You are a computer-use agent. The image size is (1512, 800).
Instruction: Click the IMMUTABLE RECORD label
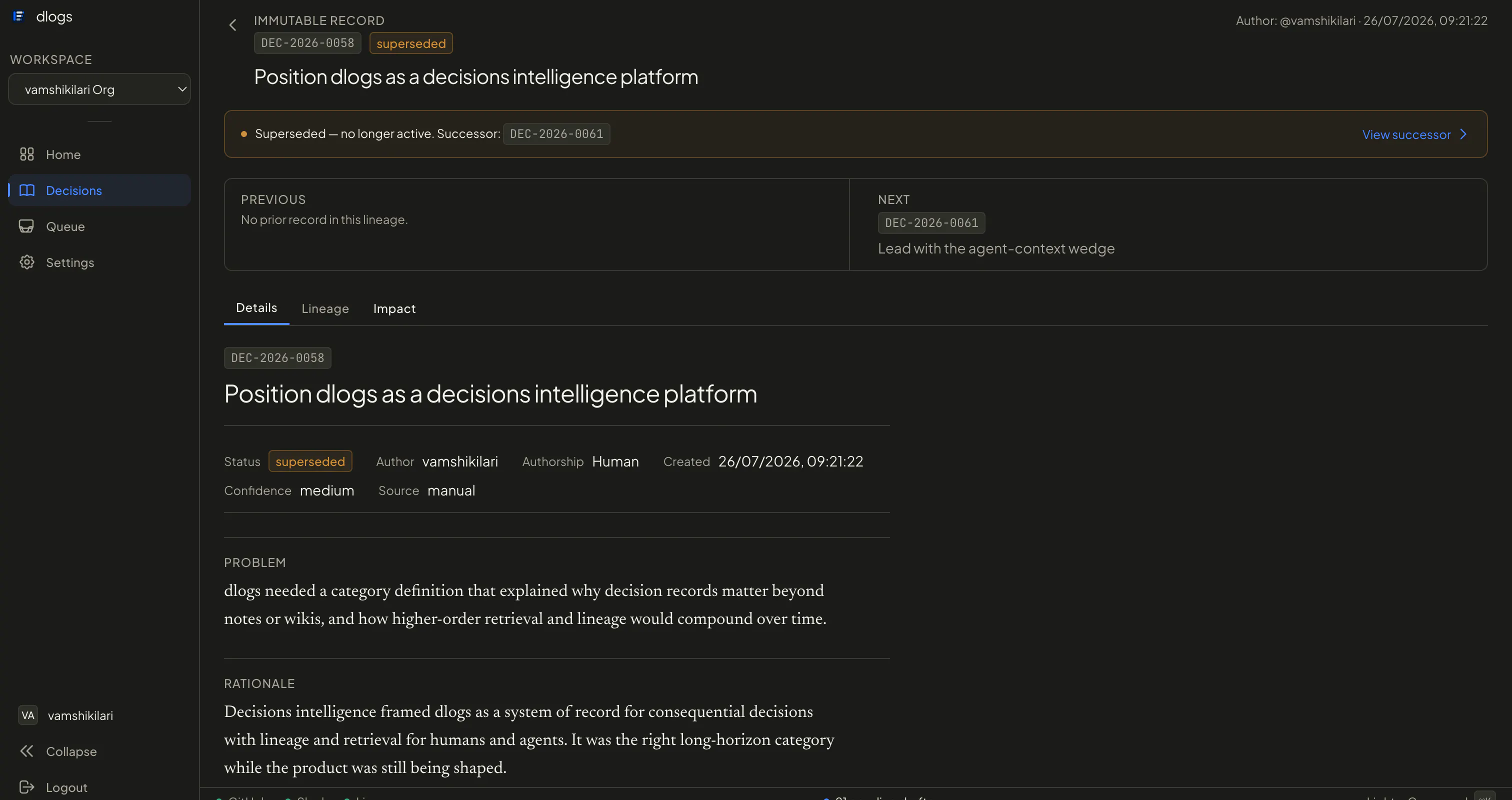point(319,20)
